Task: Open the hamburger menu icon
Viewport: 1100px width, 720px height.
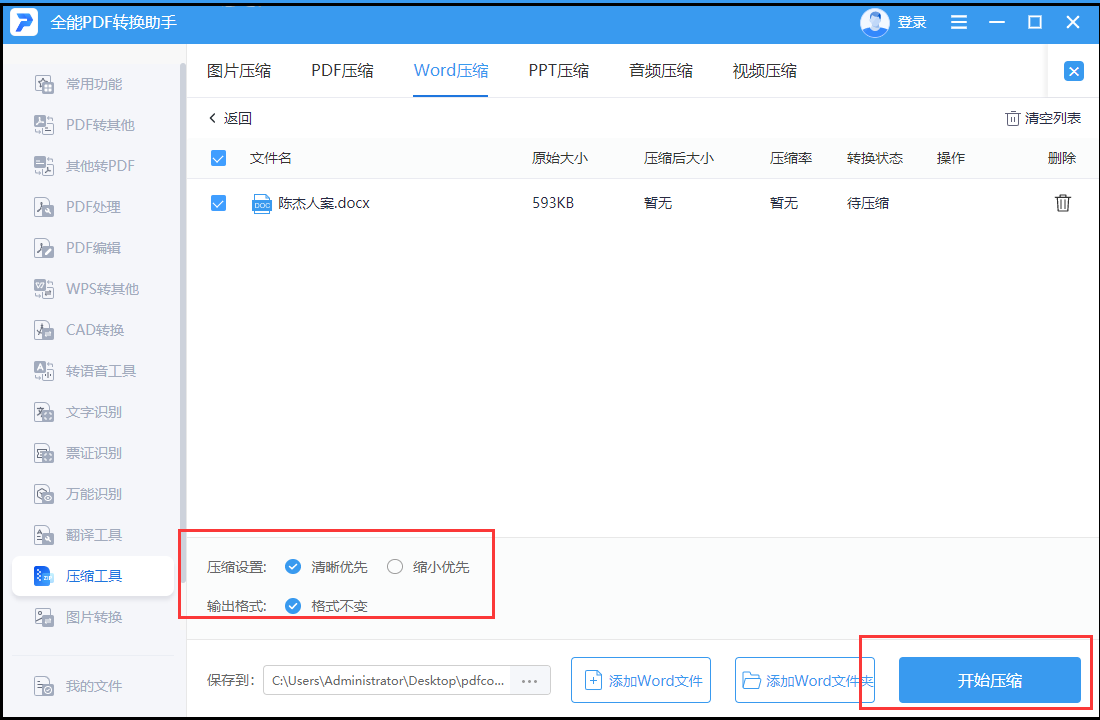Action: 958,22
